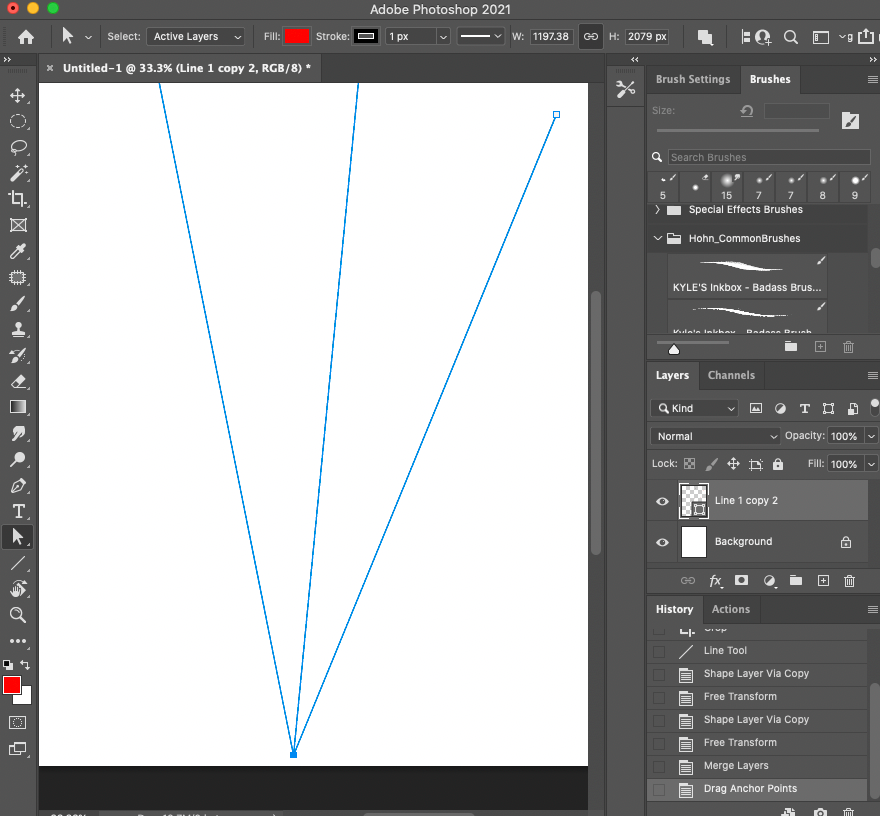The height and width of the screenshot is (816, 880).
Task: Switch to the Brush Settings tab
Action: (693, 79)
